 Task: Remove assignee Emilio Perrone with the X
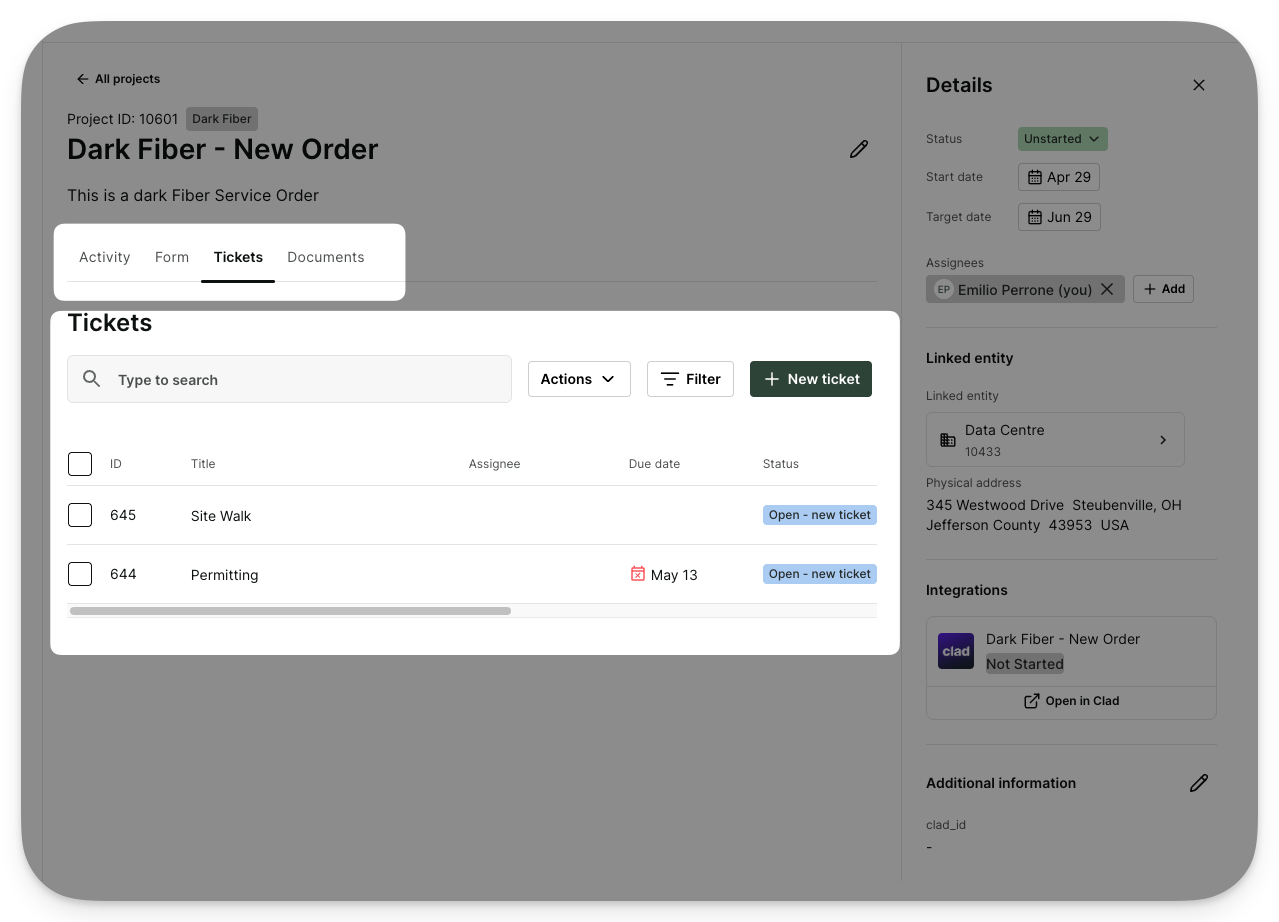pyautogui.click(x=1107, y=289)
